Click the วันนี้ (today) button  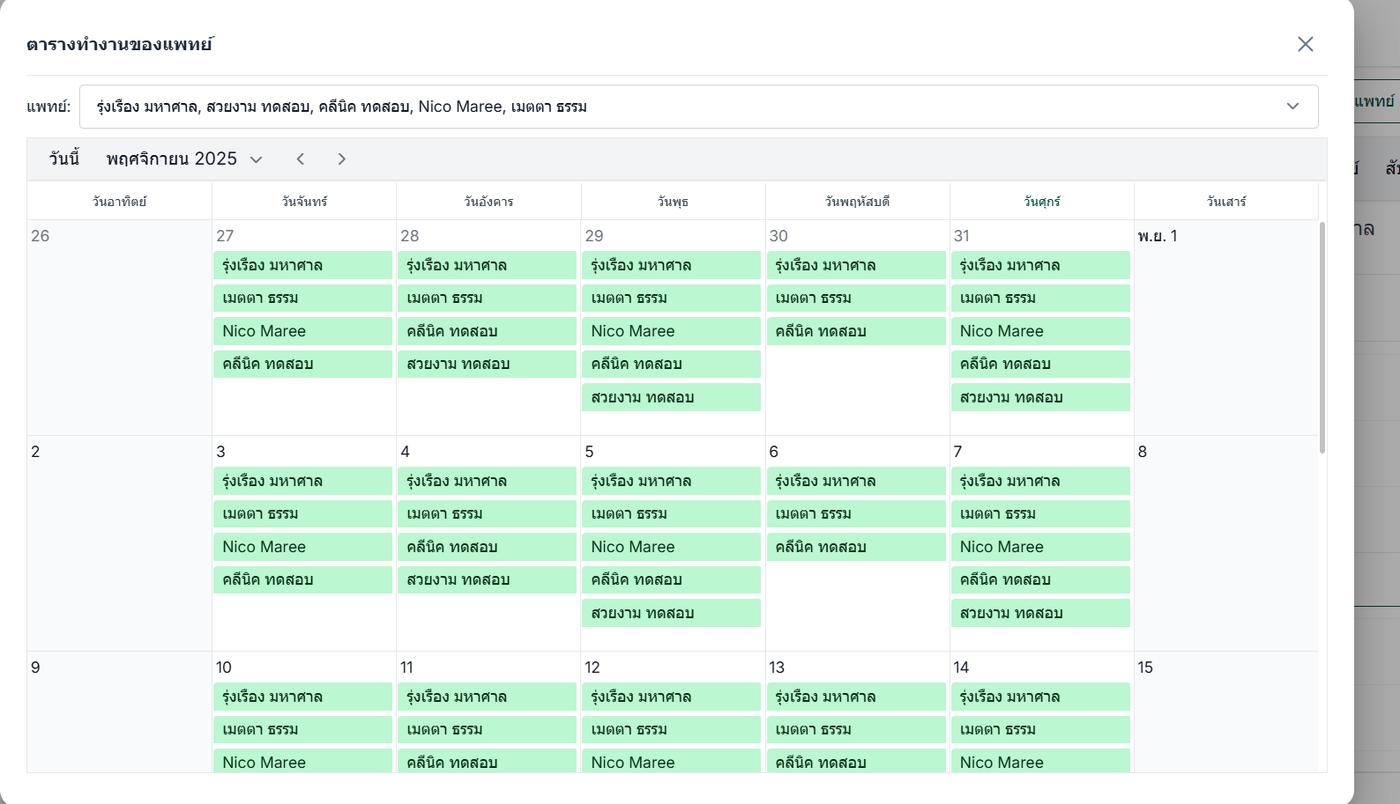pos(64,159)
